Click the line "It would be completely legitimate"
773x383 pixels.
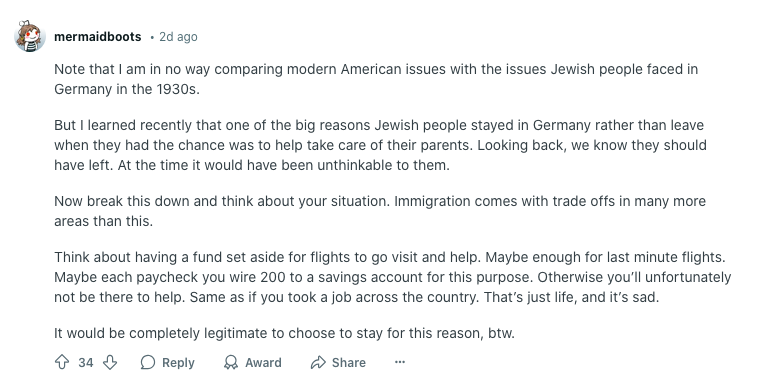[x=284, y=334]
